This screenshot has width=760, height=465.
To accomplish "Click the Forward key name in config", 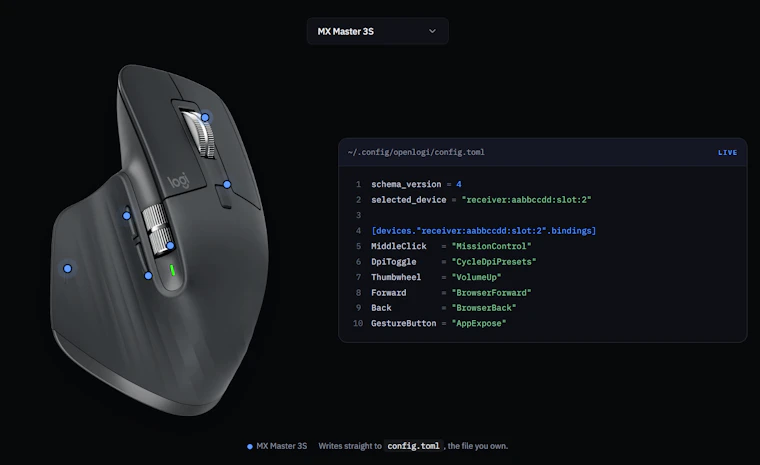I will coord(389,293).
